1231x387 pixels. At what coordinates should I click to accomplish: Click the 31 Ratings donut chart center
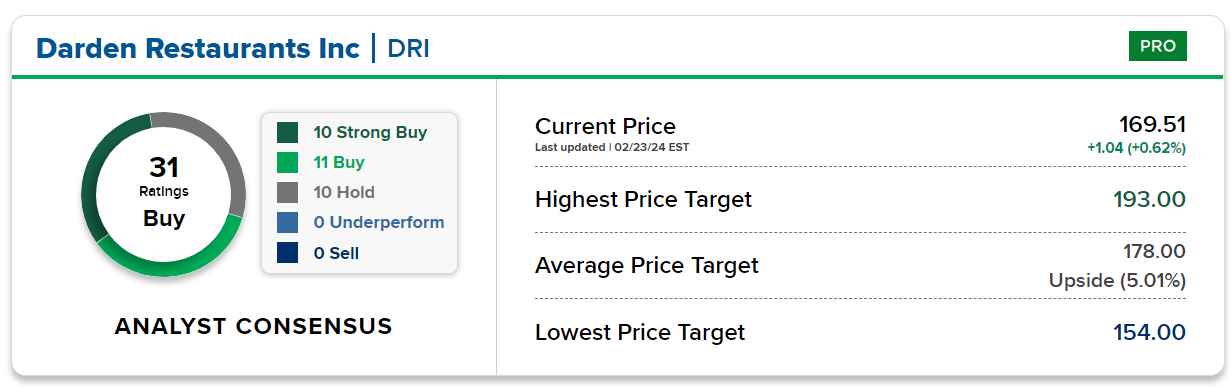click(x=163, y=194)
